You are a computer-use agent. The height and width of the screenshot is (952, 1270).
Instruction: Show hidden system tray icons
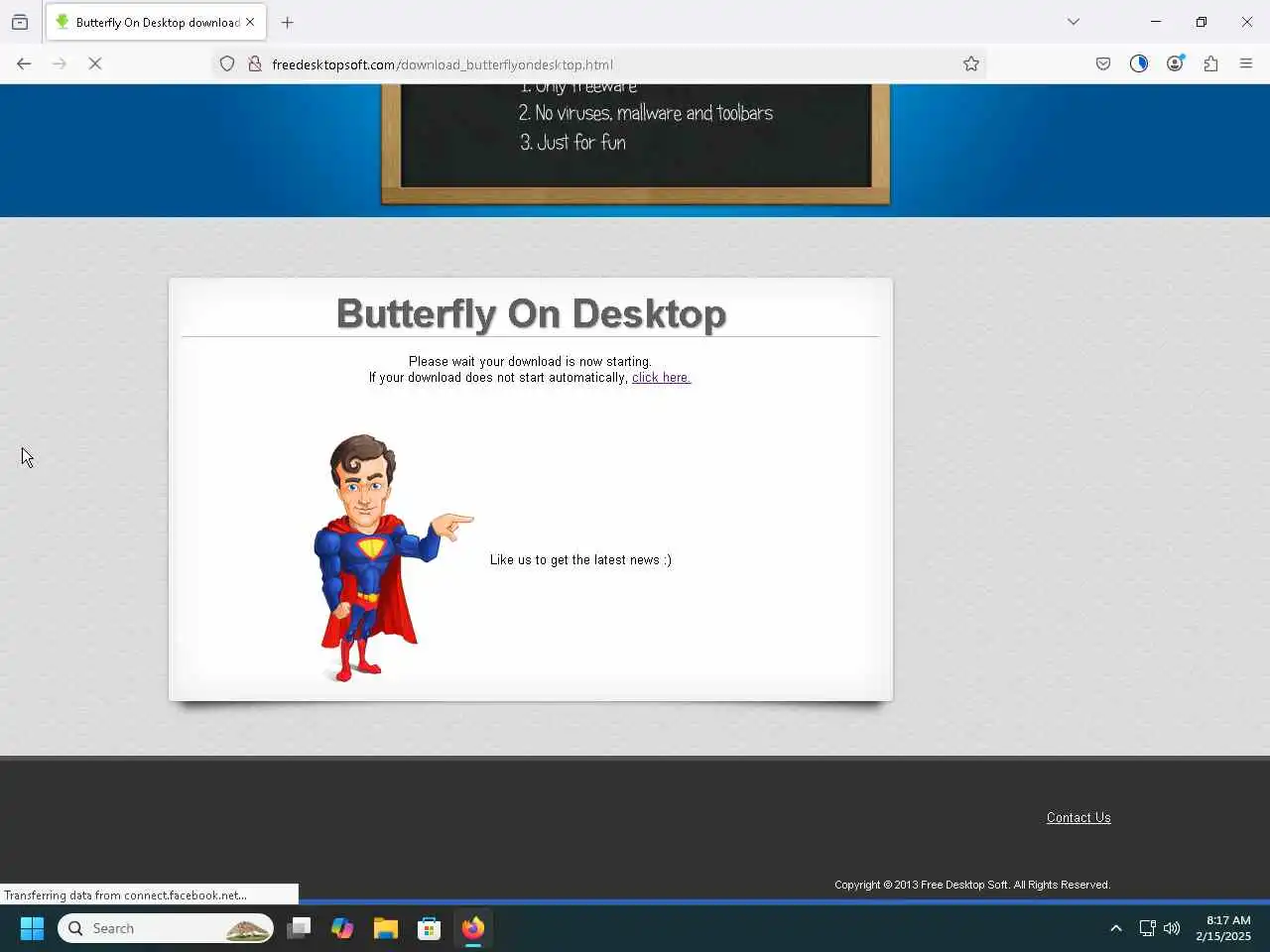click(1116, 928)
